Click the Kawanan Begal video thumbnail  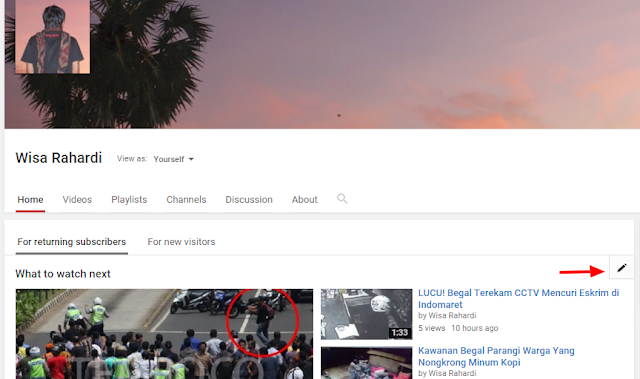[x=367, y=363]
